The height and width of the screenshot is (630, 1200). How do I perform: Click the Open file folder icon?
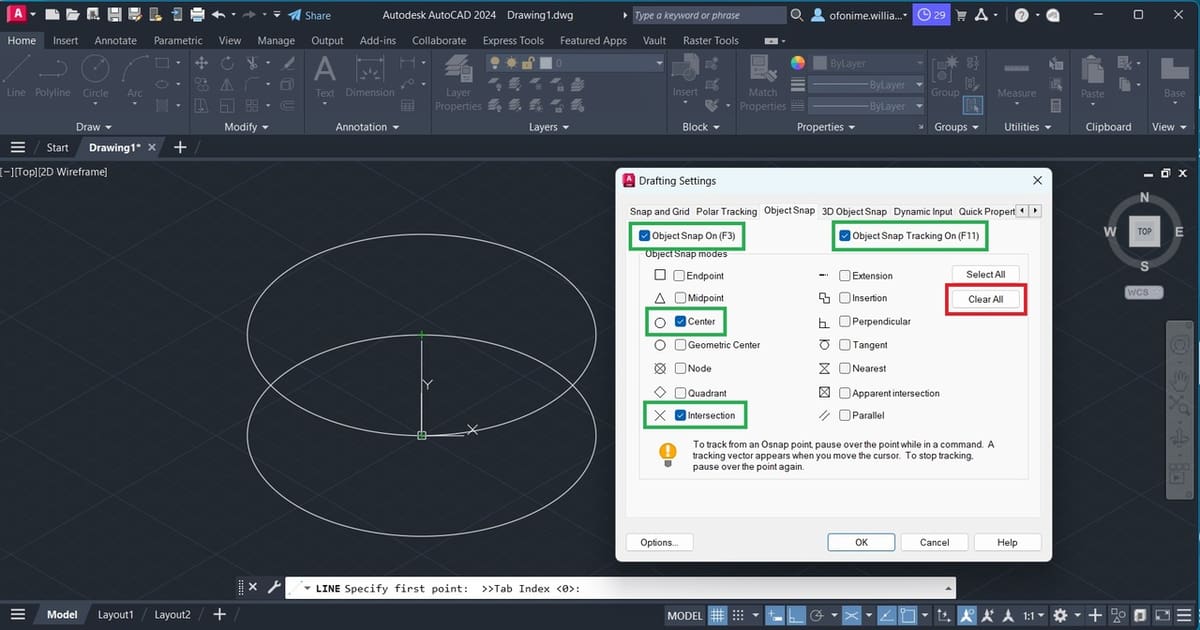click(74, 15)
